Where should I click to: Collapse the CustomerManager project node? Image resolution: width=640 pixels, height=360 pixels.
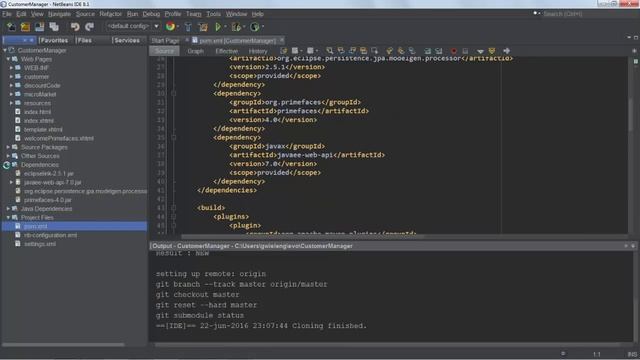pyautogui.click(x=5, y=50)
